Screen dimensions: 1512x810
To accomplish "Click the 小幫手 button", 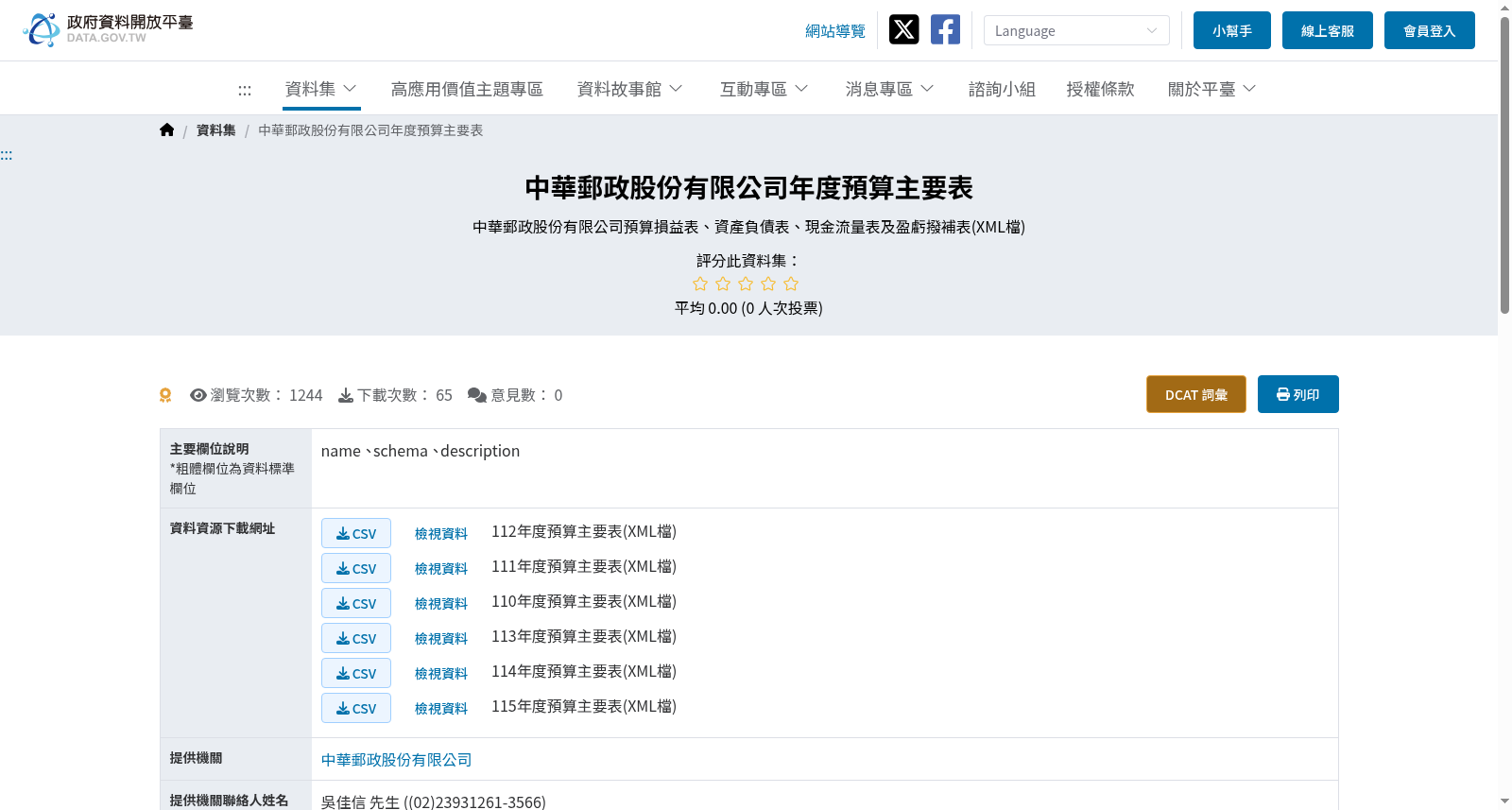I will (x=1232, y=30).
